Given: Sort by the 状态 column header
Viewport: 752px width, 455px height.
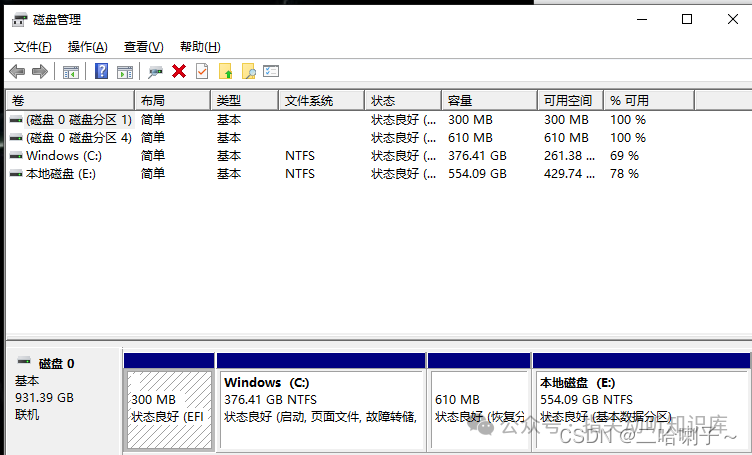Looking at the screenshot, I should (x=403, y=101).
